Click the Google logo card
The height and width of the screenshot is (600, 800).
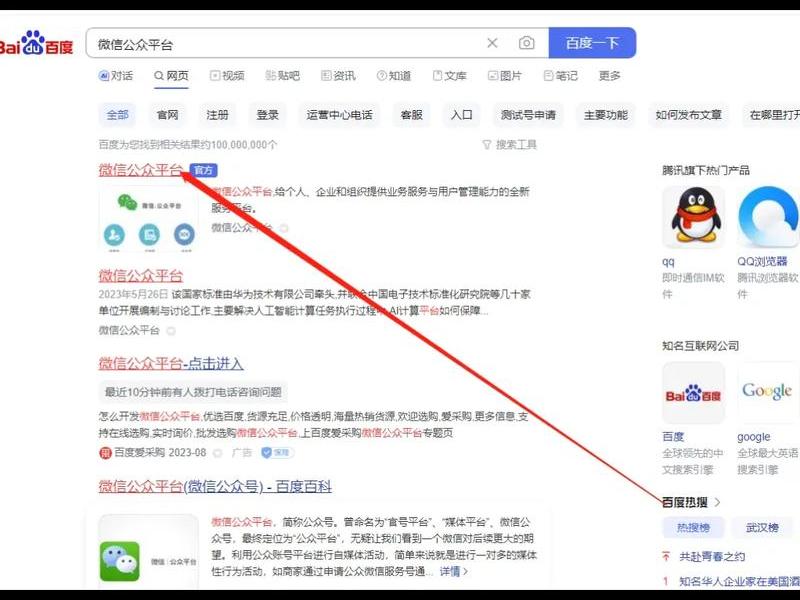point(768,393)
